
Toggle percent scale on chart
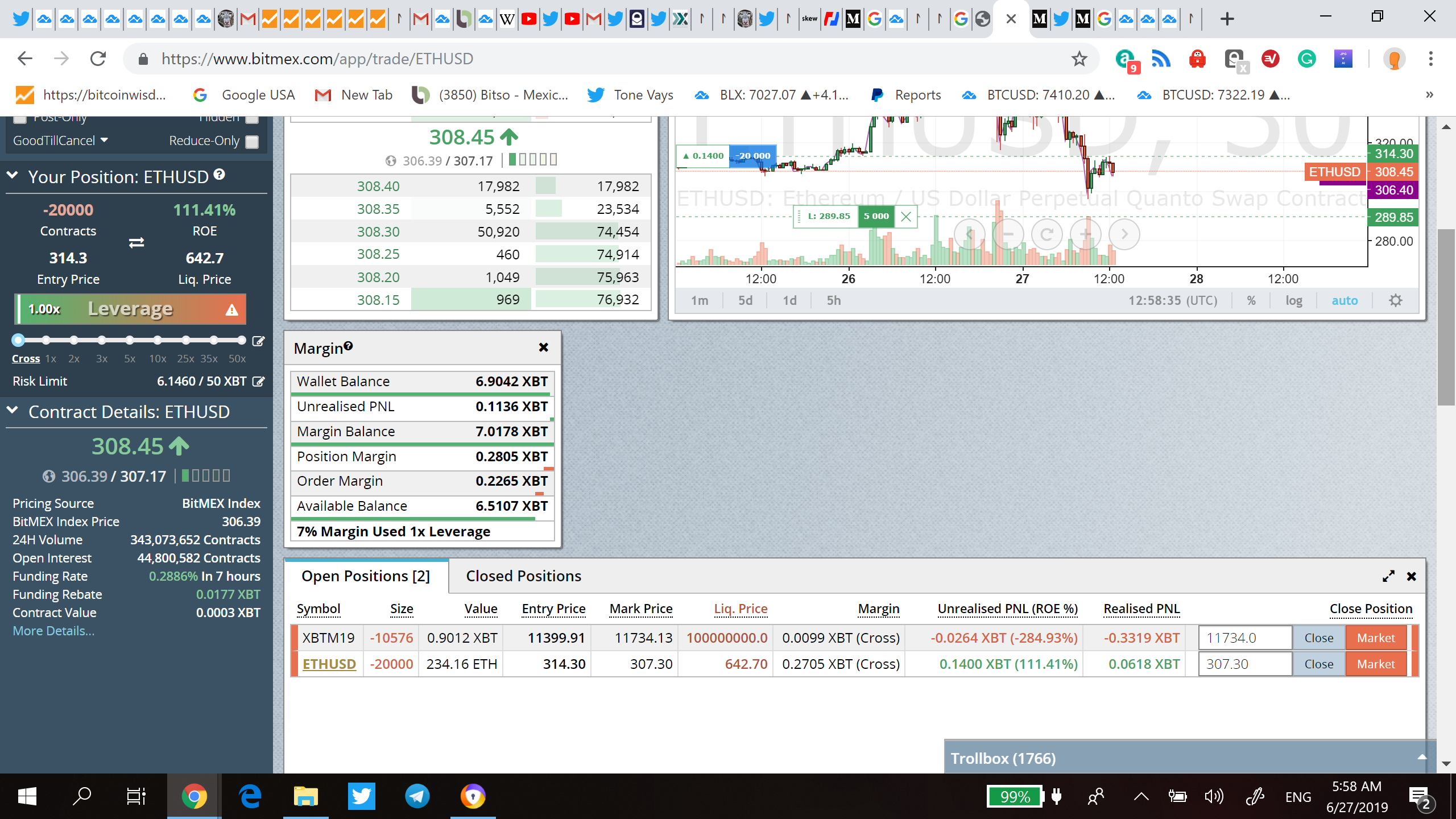click(1251, 300)
